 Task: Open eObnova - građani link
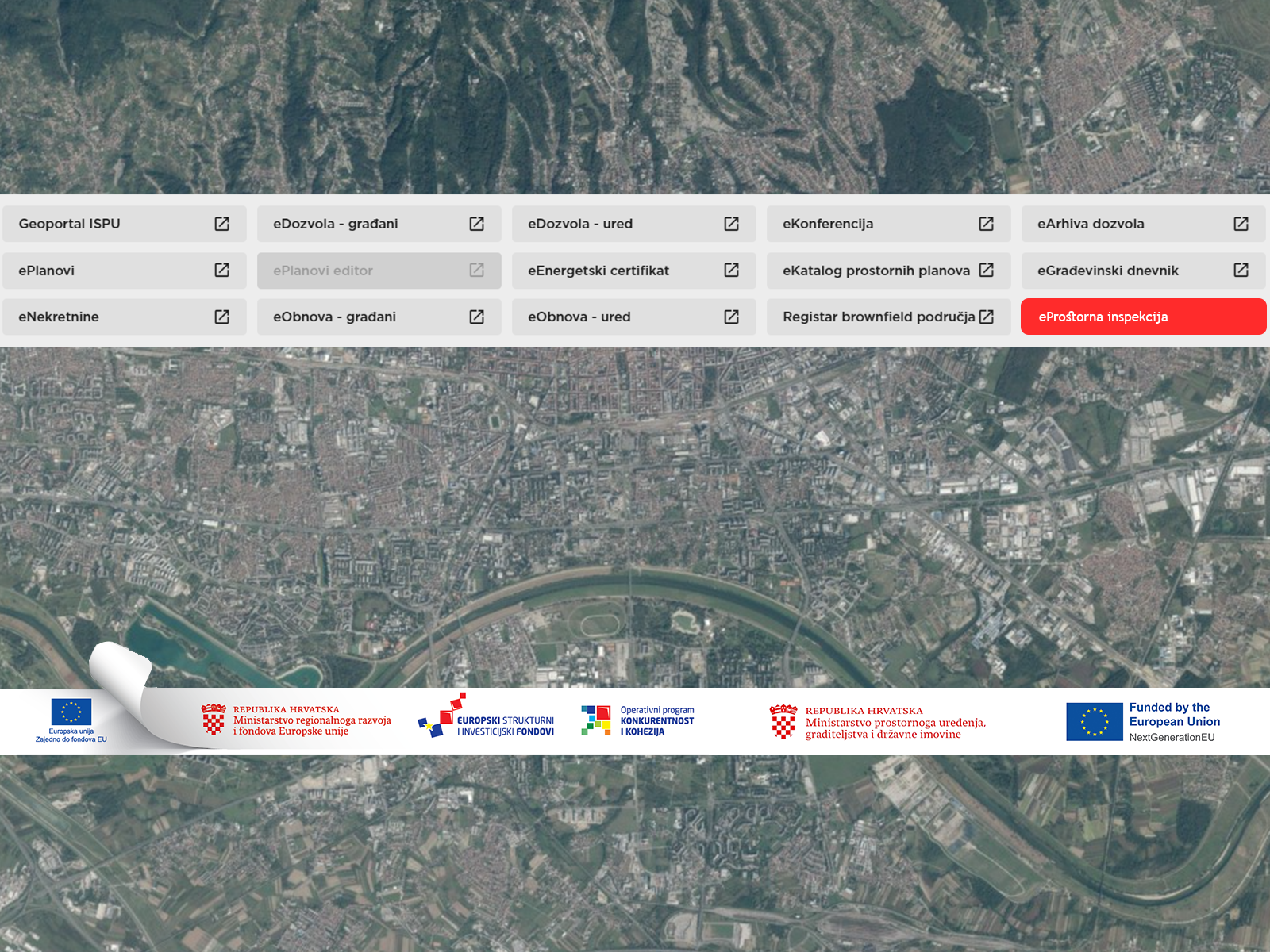pyautogui.click(x=335, y=317)
